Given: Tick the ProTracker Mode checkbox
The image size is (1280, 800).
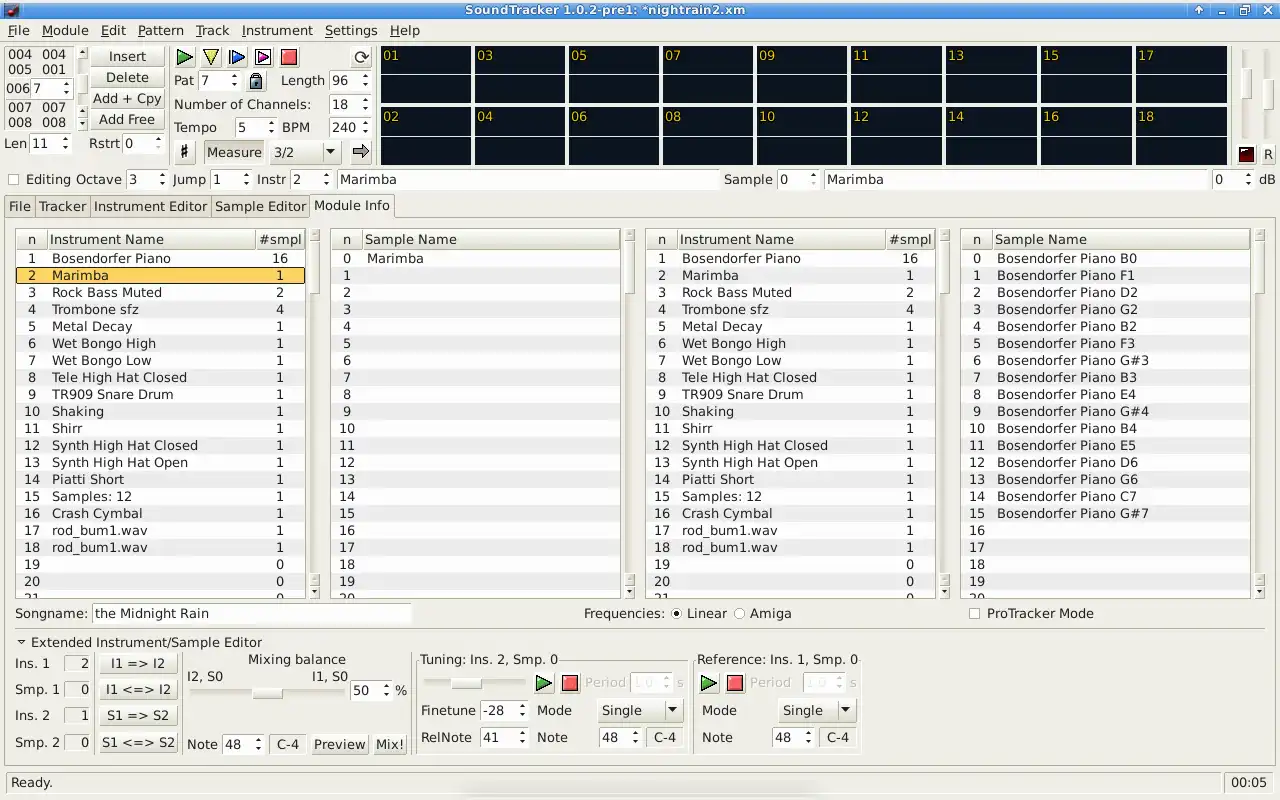Looking at the screenshot, I should (974, 614).
